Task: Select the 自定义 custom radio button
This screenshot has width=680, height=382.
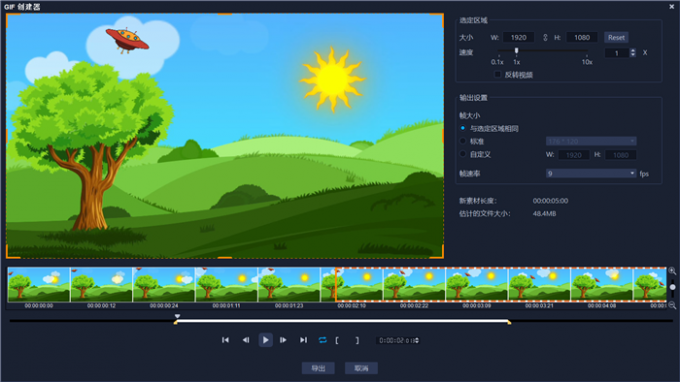Action: (463, 154)
